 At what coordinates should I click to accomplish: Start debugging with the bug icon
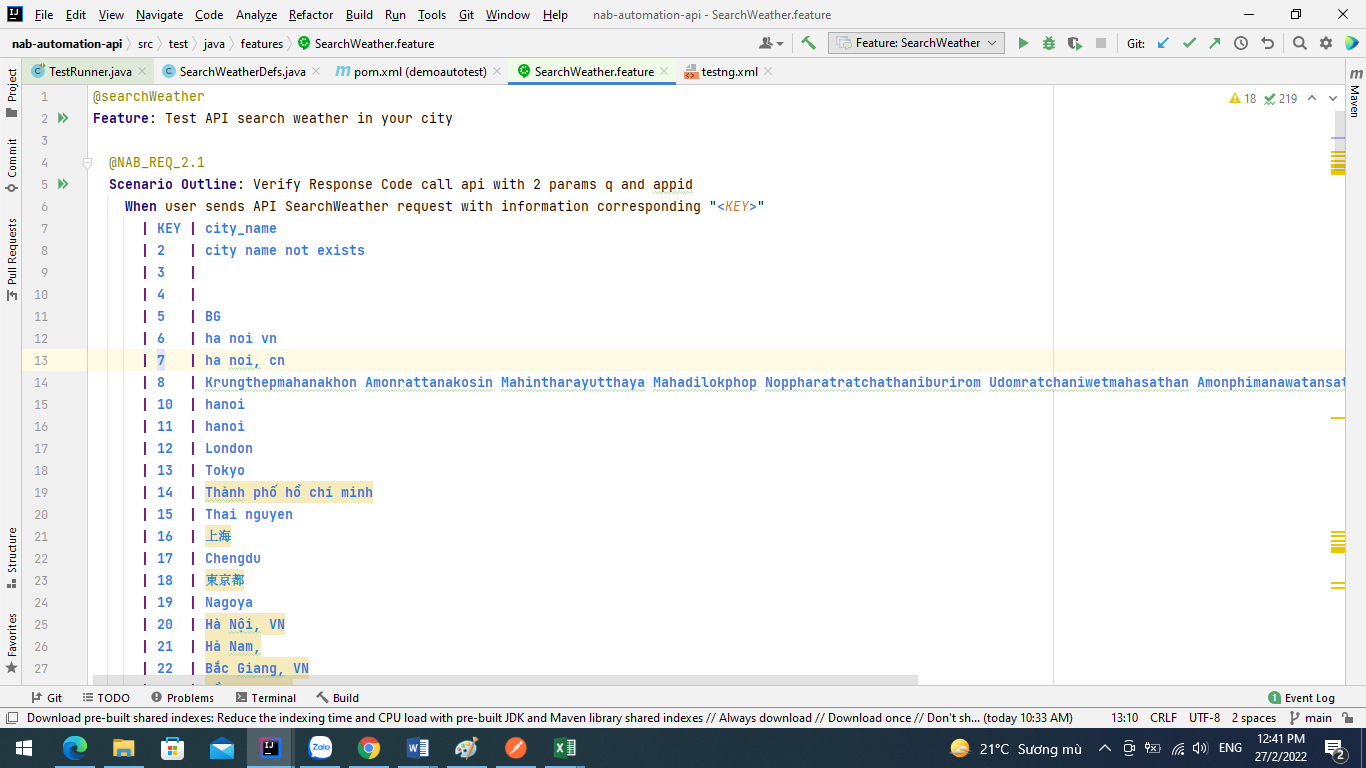click(x=1049, y=43)
